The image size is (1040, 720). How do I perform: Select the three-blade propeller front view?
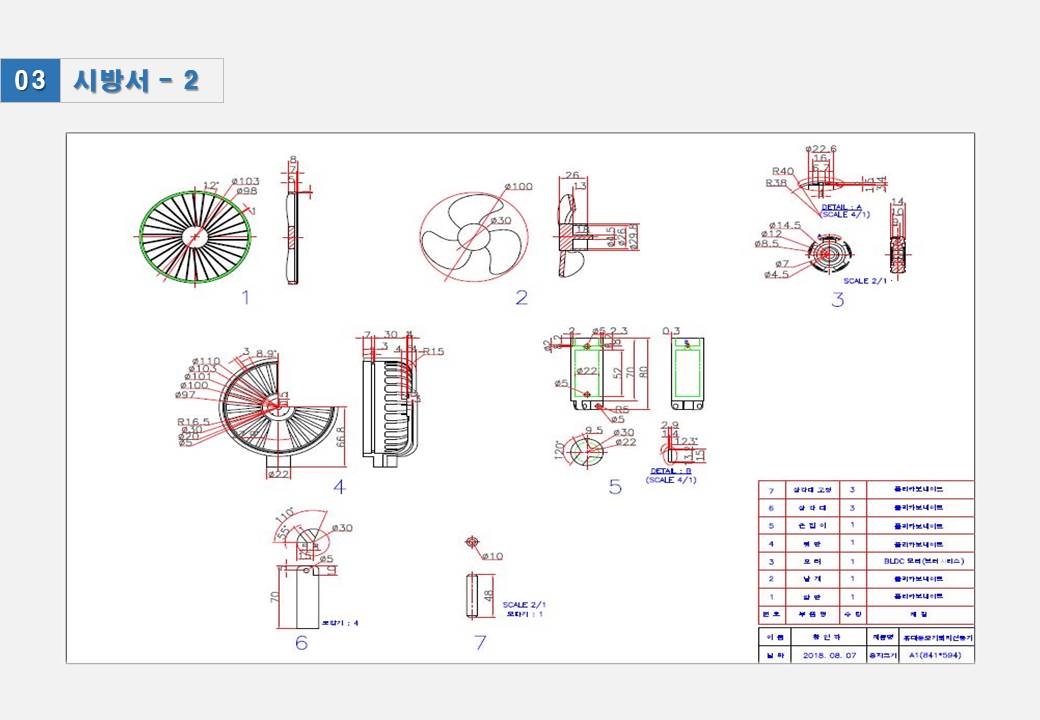click(x=471, y=240)
